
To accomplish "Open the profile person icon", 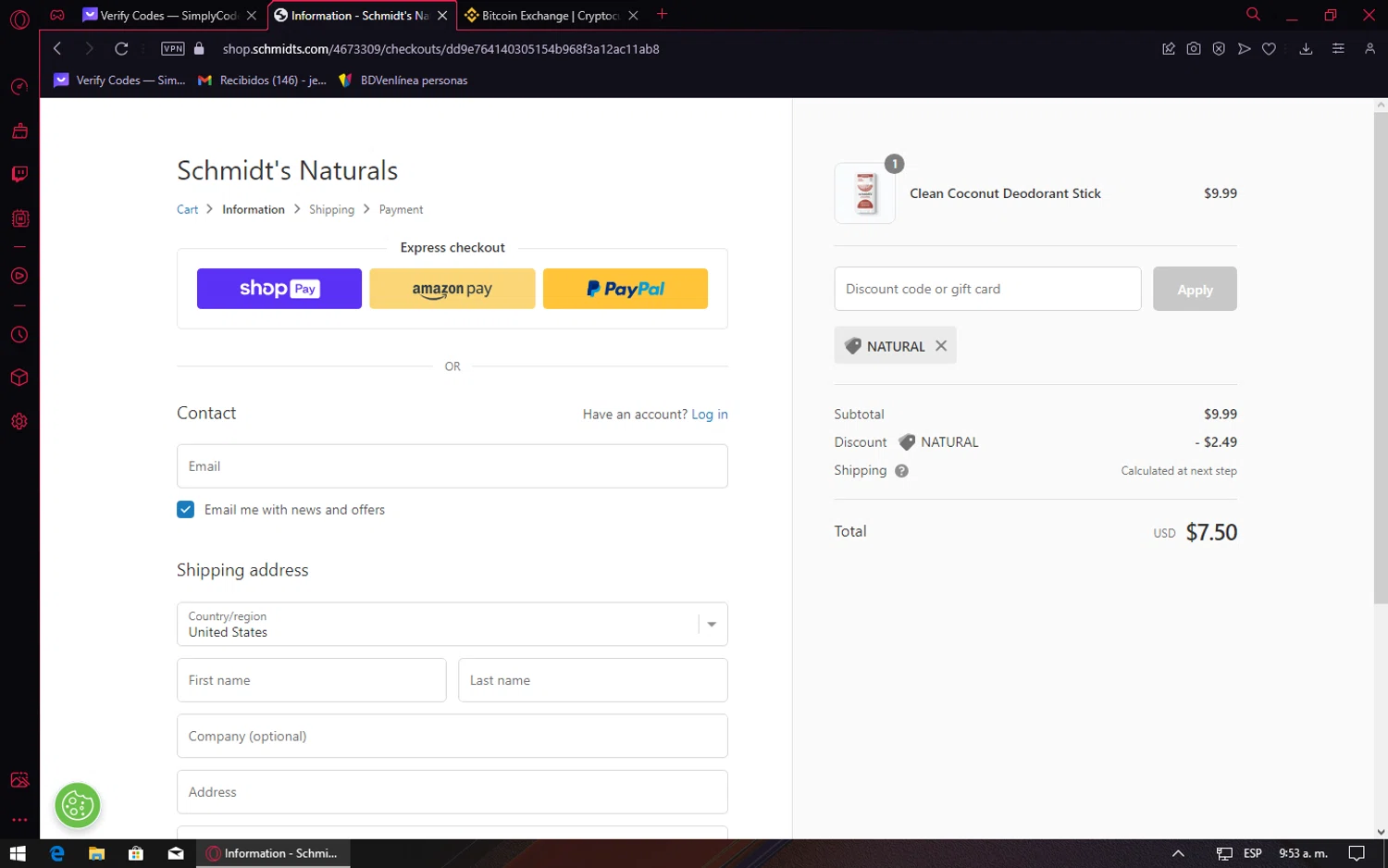I will point(1369,49).
